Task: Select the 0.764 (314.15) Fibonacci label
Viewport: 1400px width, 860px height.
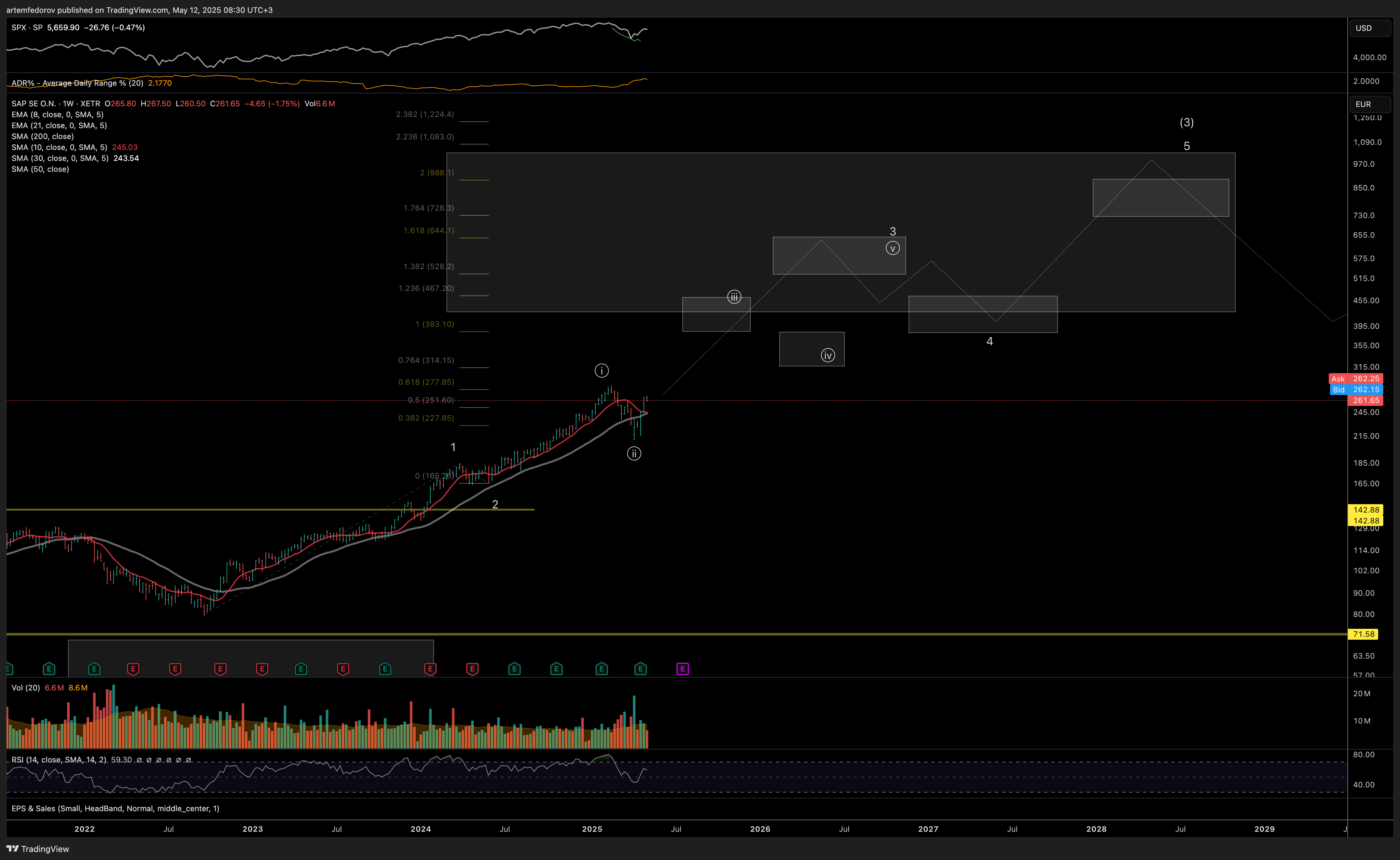Action: 426,360
